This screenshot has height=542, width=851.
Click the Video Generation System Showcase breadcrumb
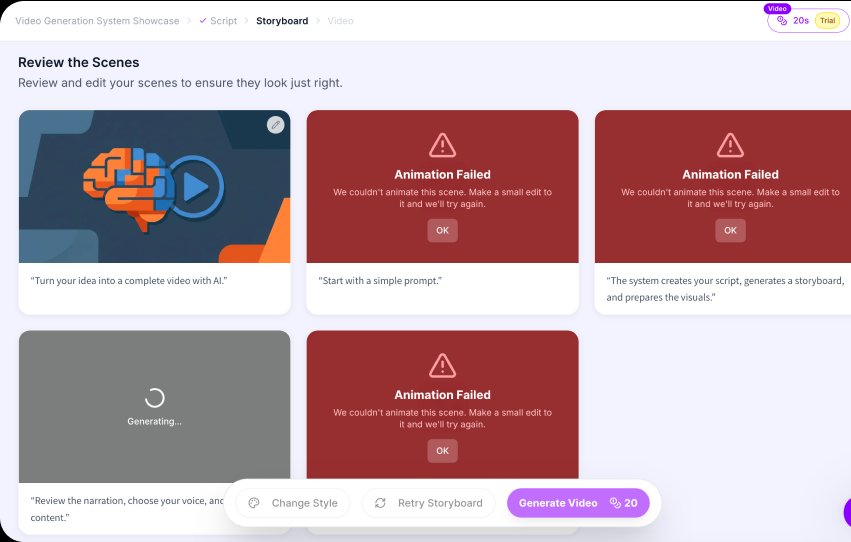click(97, 21)
